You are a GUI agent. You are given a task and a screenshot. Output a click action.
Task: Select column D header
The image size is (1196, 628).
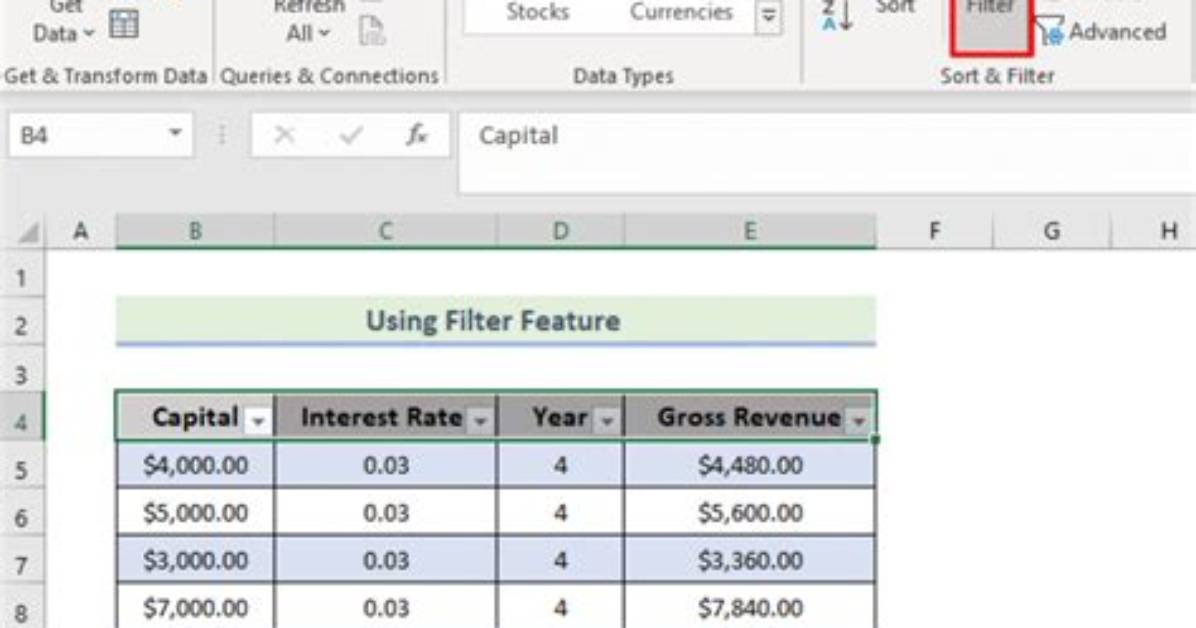(x=561, y=231)
